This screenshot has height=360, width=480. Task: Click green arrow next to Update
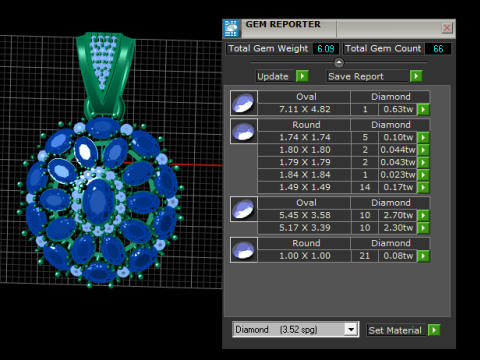tap(302, 76)
